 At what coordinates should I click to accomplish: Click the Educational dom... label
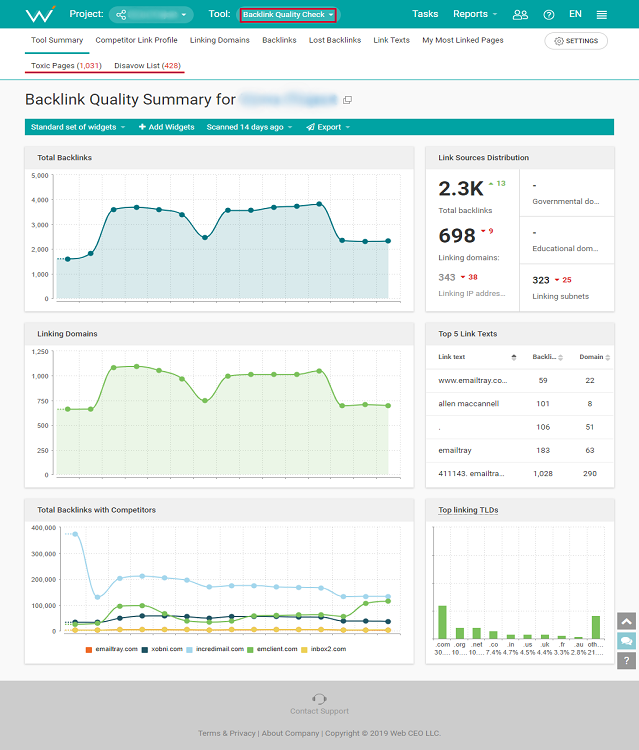click(x=565, y=249)
